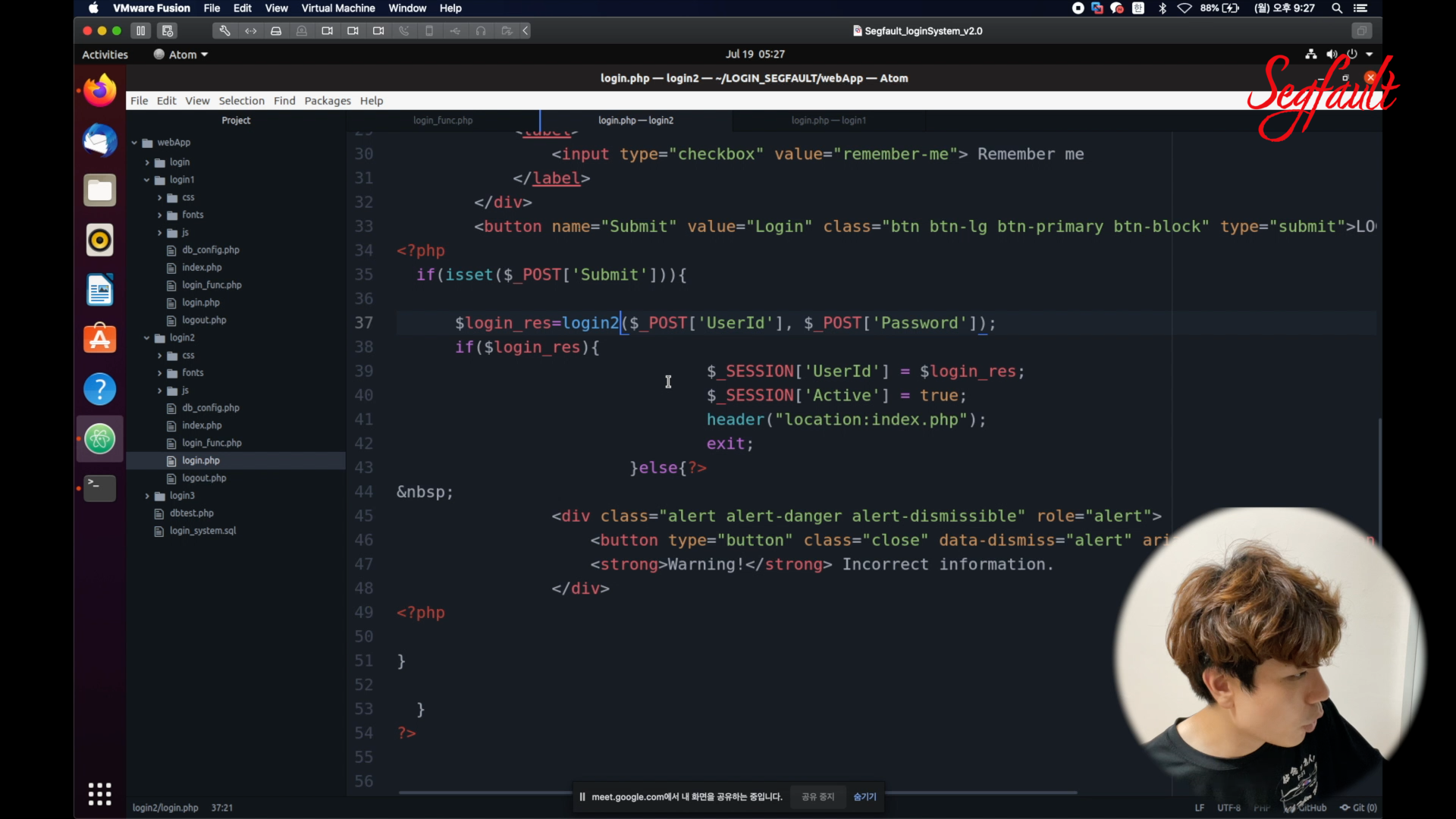The width and height of the screenshot is (1456, 819).
Task: Open VMware settings wrench icon
Action: 224,31
